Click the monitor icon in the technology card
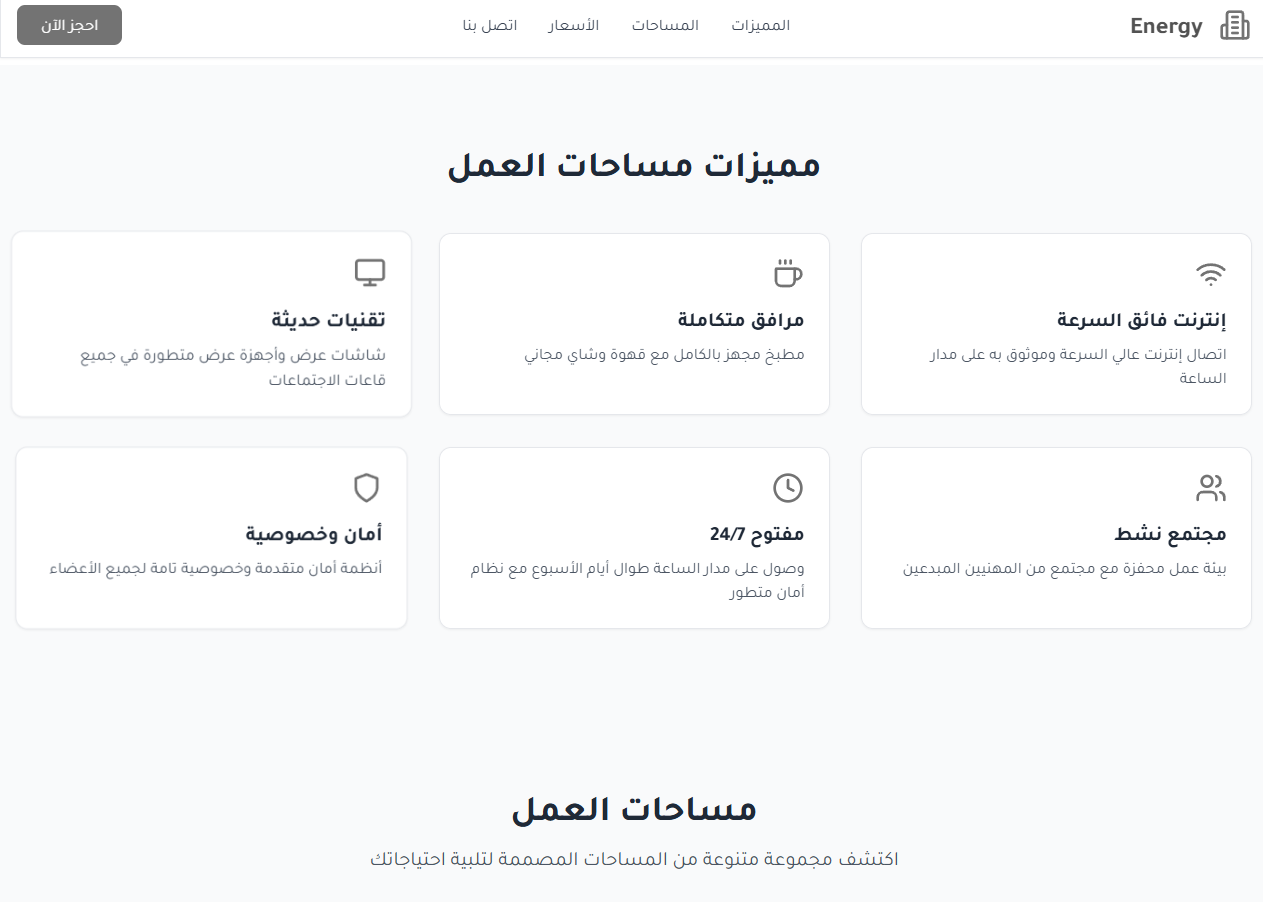 pos(370,271)
